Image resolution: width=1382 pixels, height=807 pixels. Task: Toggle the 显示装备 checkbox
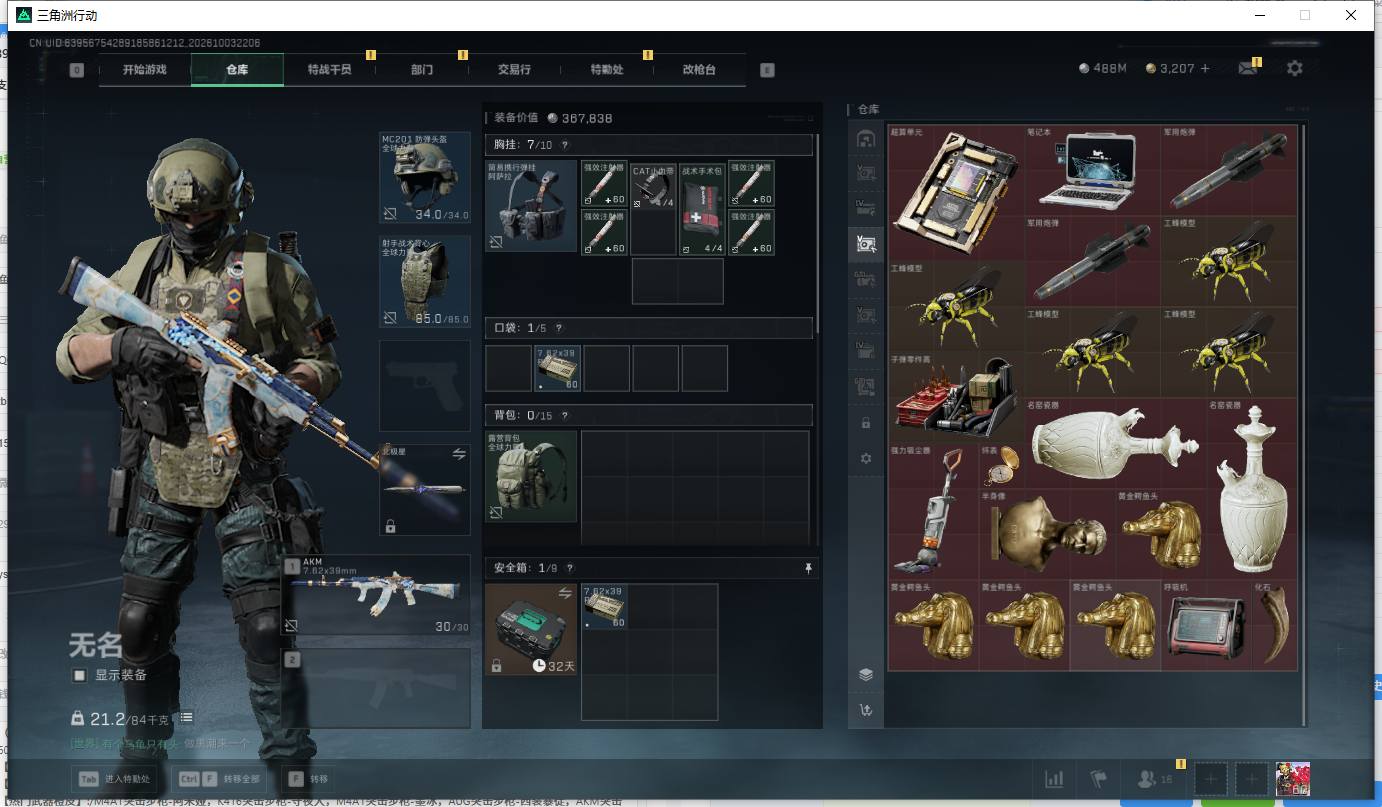[x=80, y=675]
